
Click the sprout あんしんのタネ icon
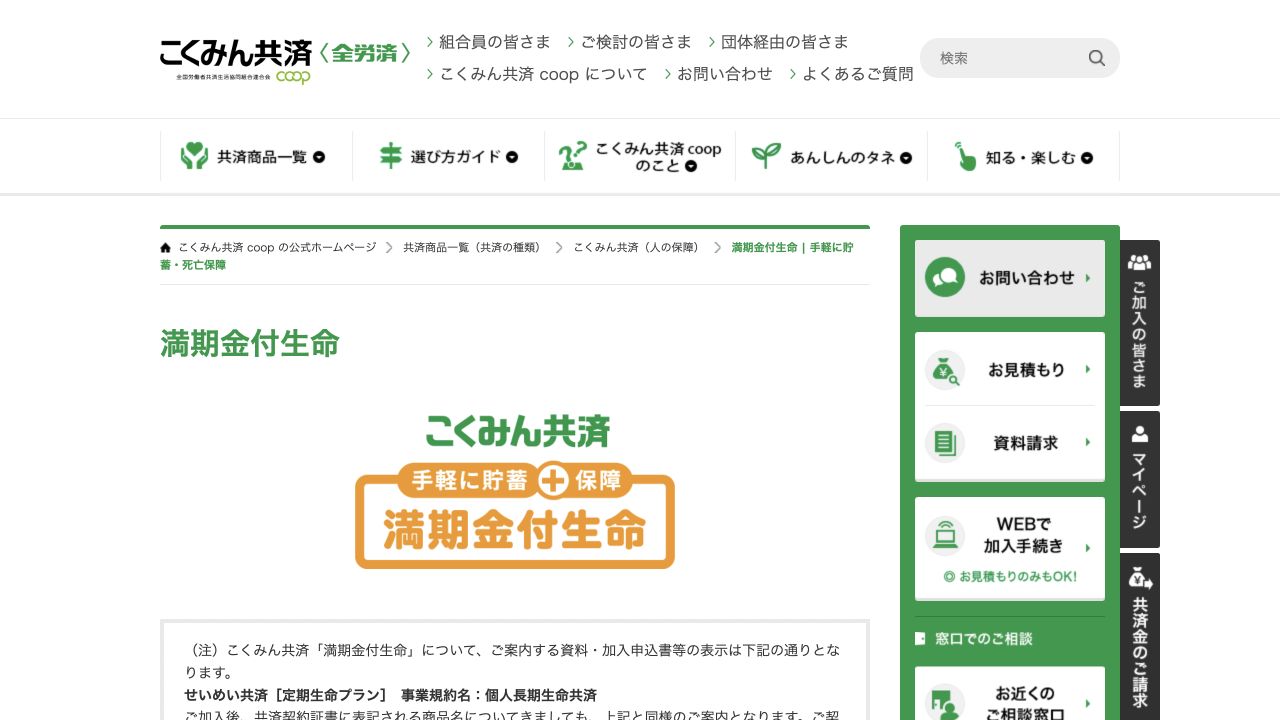(x=766, y=156)
